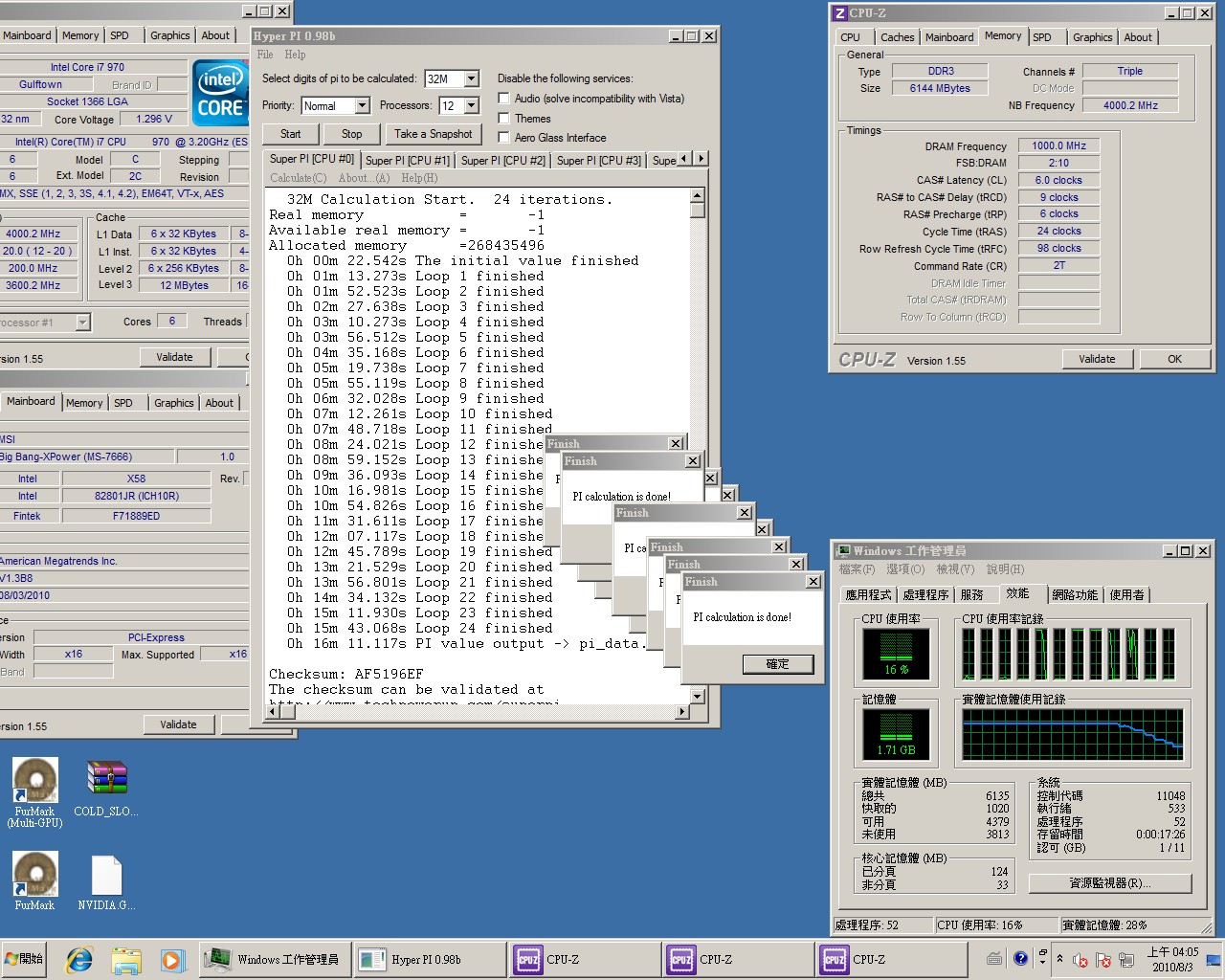Switch to the SPD tab in CPU-Z memory window
Screen dimensions: 1225x980
1042,37
